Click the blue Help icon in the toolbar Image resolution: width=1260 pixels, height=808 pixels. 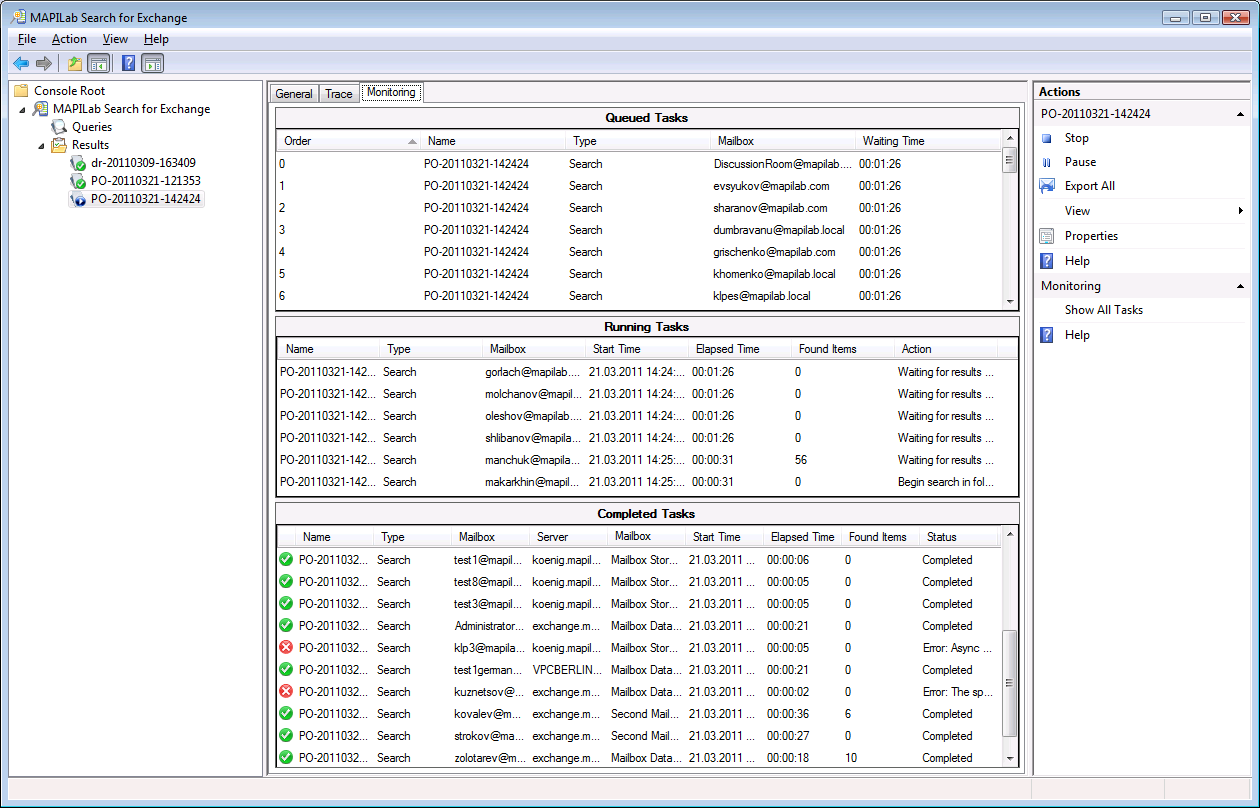coord(128,64)
